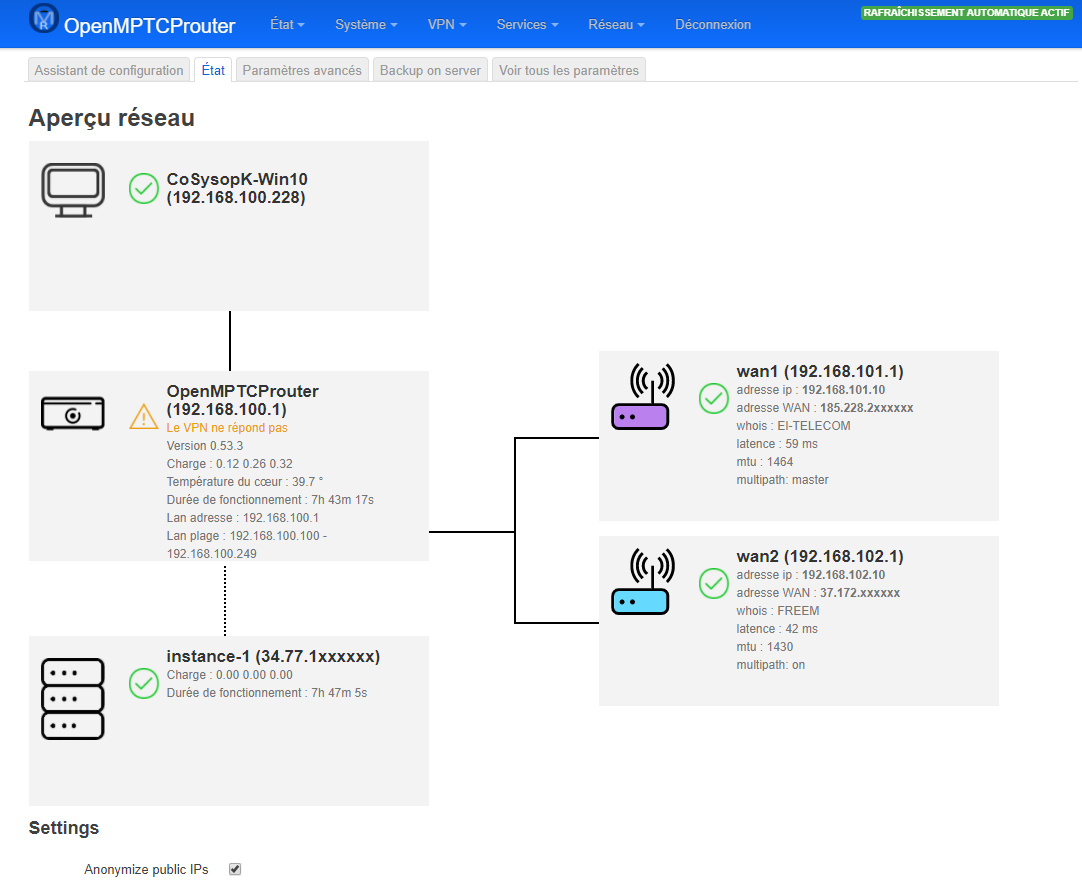Click the green check next to CoSysopK-Win10
1082x894 pixels.
tap(144, 188)
